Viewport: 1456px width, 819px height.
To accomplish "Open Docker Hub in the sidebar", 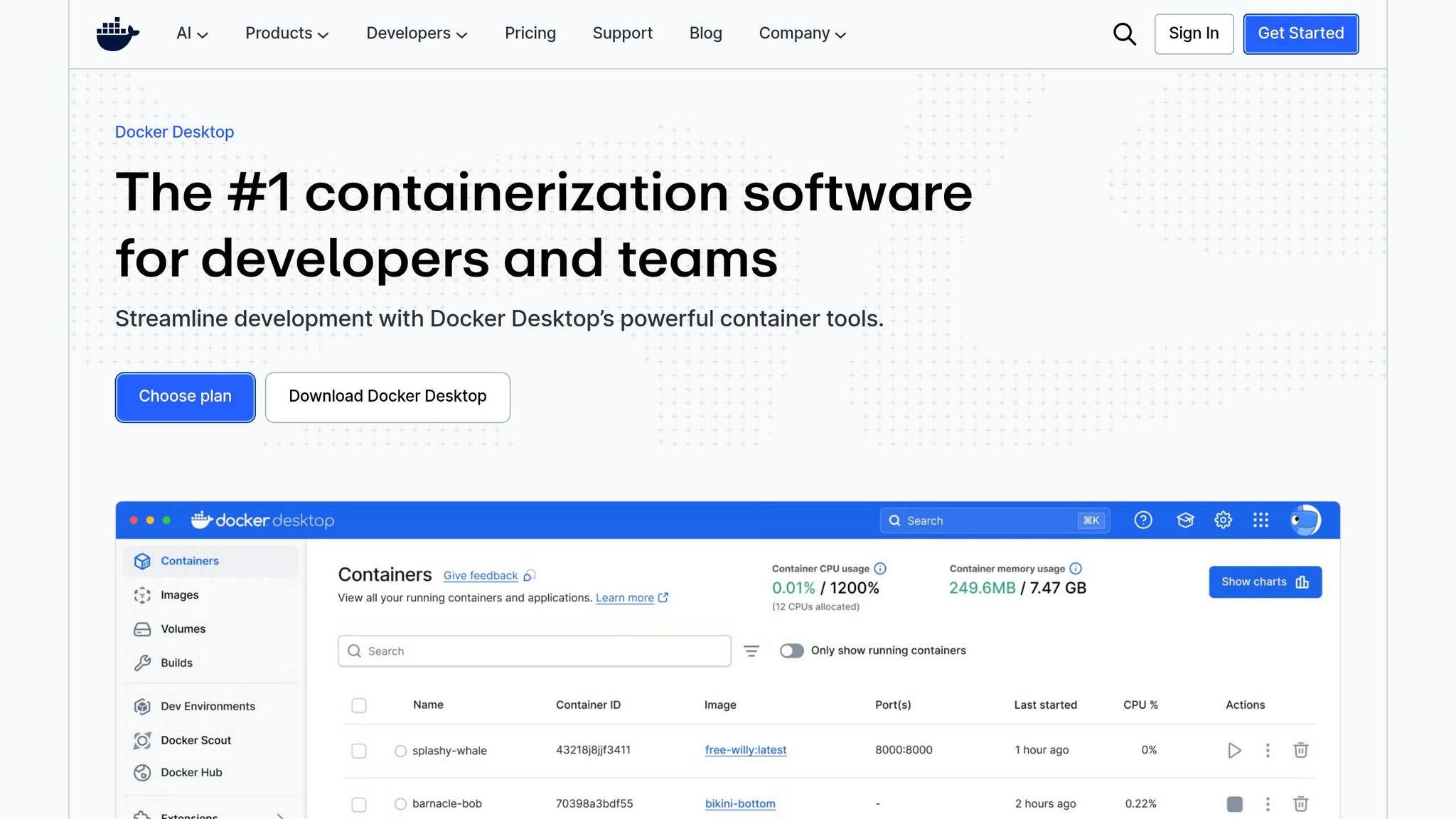I will pyautogui.click(x=191, y=773).
